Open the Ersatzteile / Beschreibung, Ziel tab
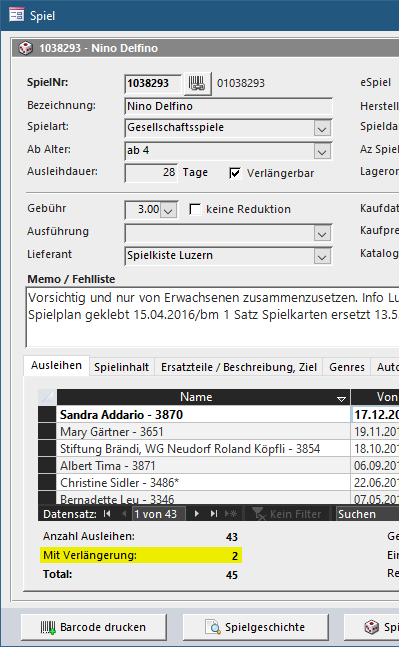 (x=239, y=367)
